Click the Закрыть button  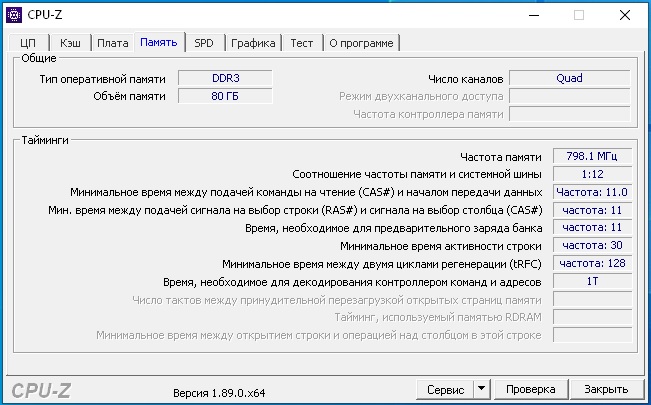pyautogui.click(x=606, y=390)
